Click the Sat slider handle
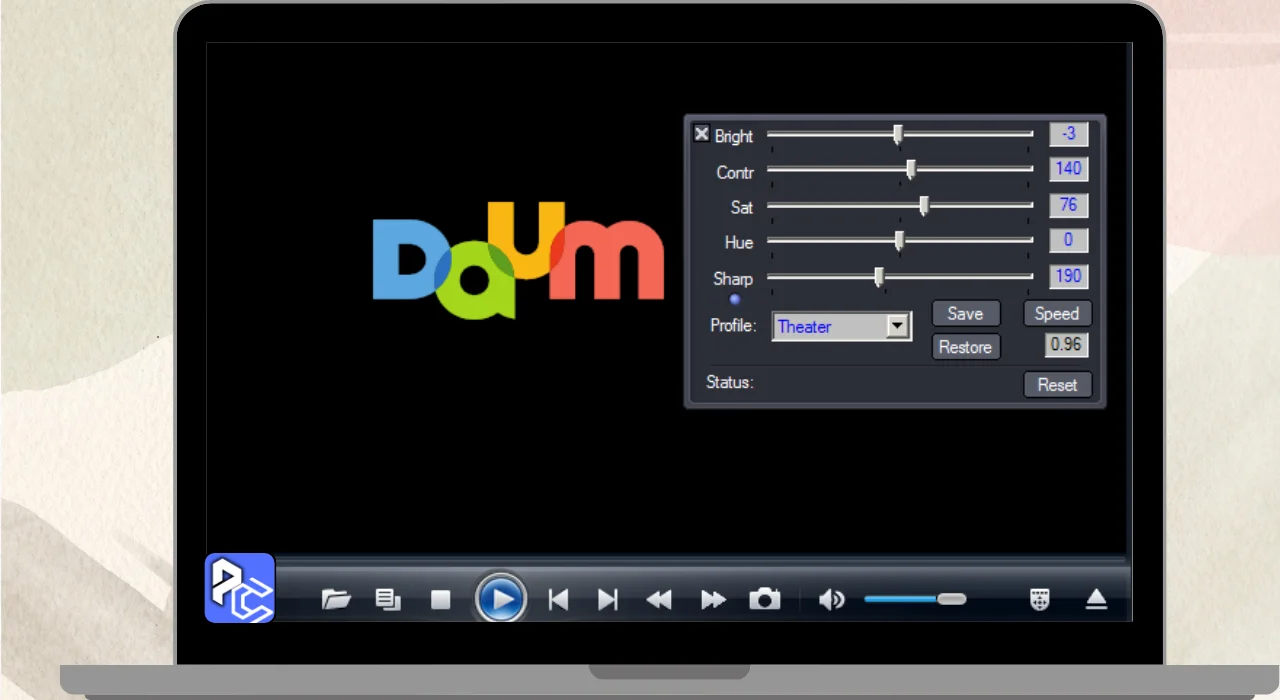 tap(924, 206)
